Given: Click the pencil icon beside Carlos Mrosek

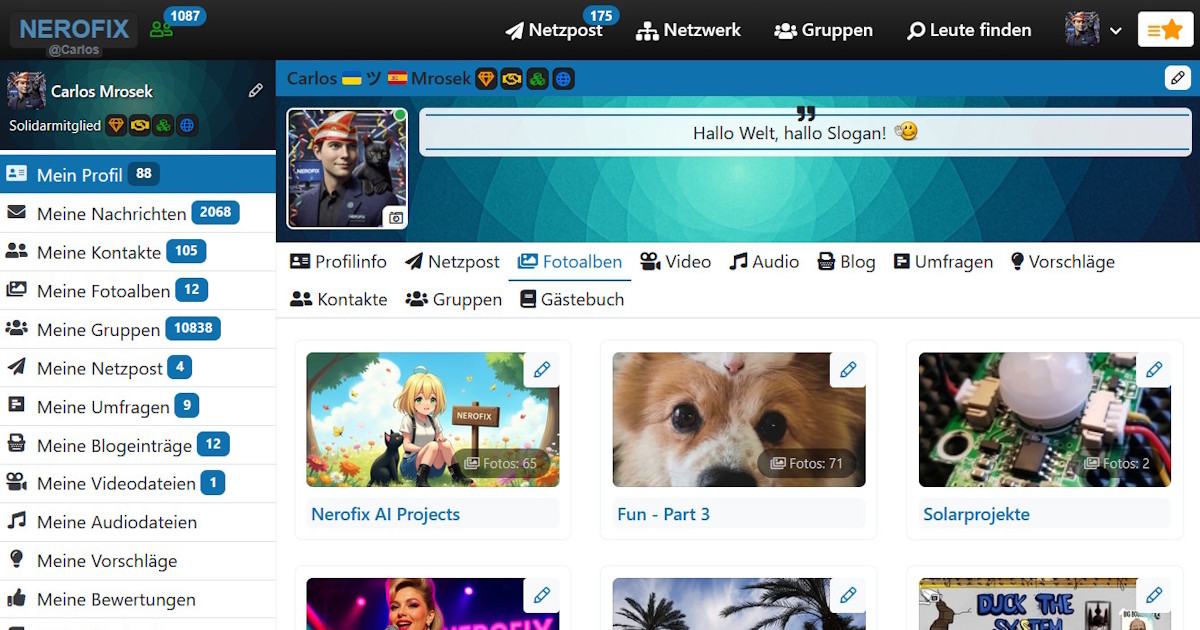Looking at the screenshot, I should point(256,91).
